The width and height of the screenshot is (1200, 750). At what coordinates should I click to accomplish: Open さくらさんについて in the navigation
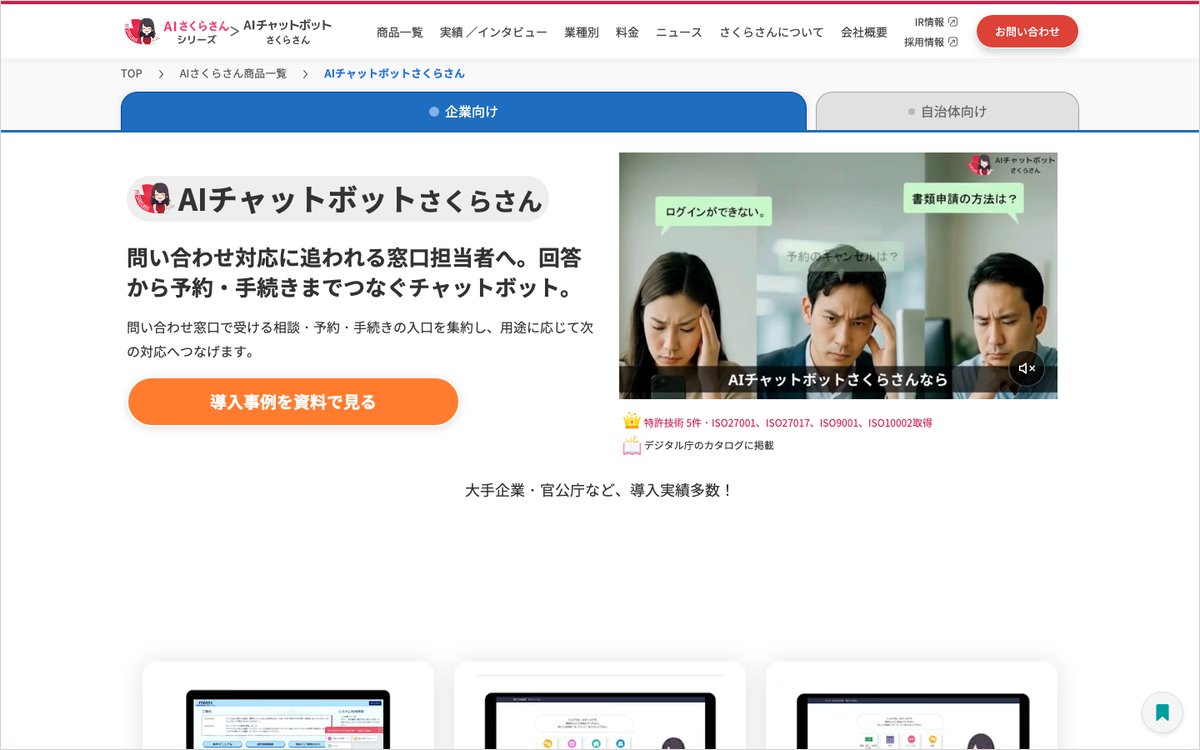(x=772, y=32)
